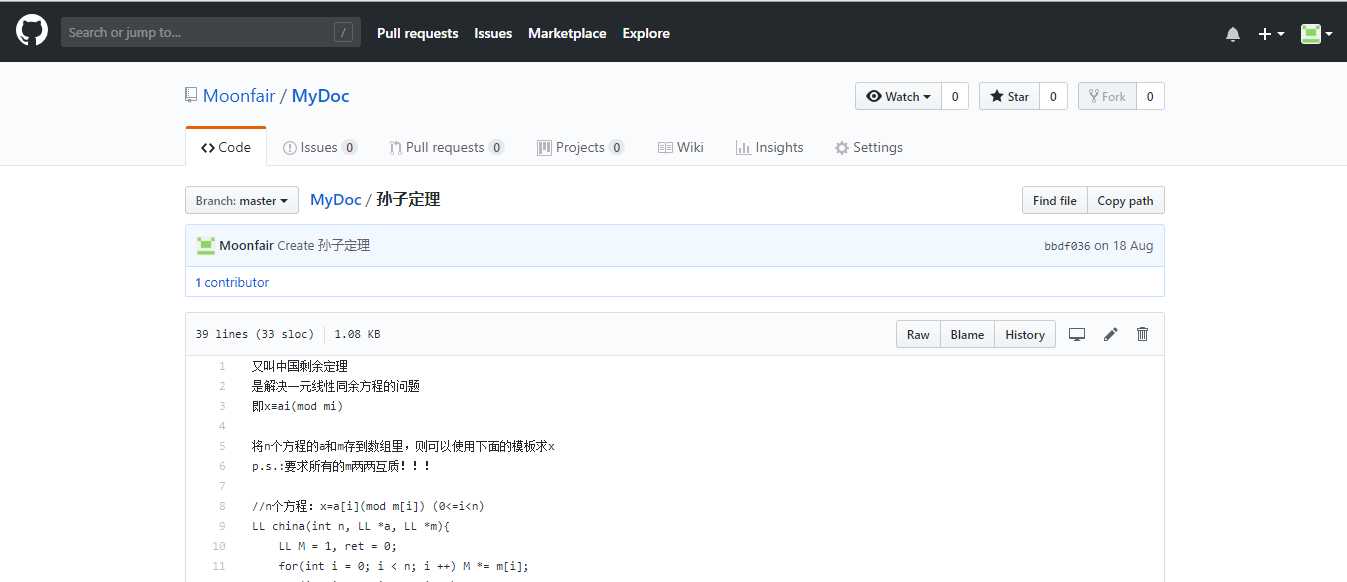The height and width of the screenshot is (582, 1347).
Task: Click the Copy path button
Action: coord(1125,200)
